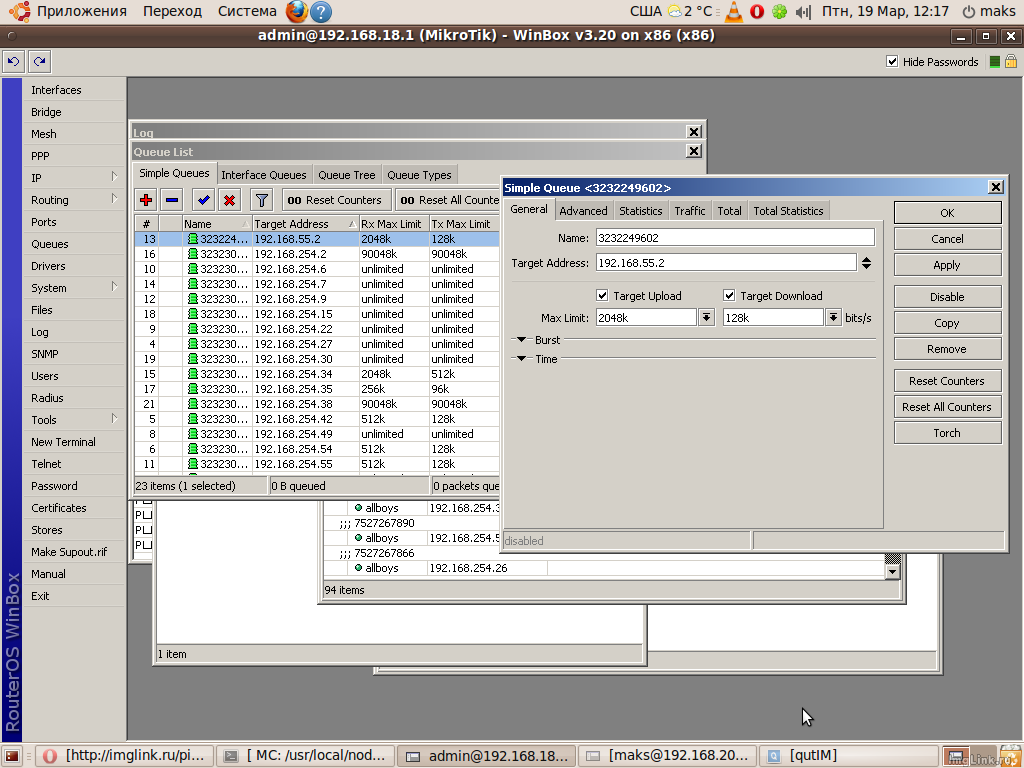
Task: Uncheck the Target Download checkbox
Action: [729, 296]
